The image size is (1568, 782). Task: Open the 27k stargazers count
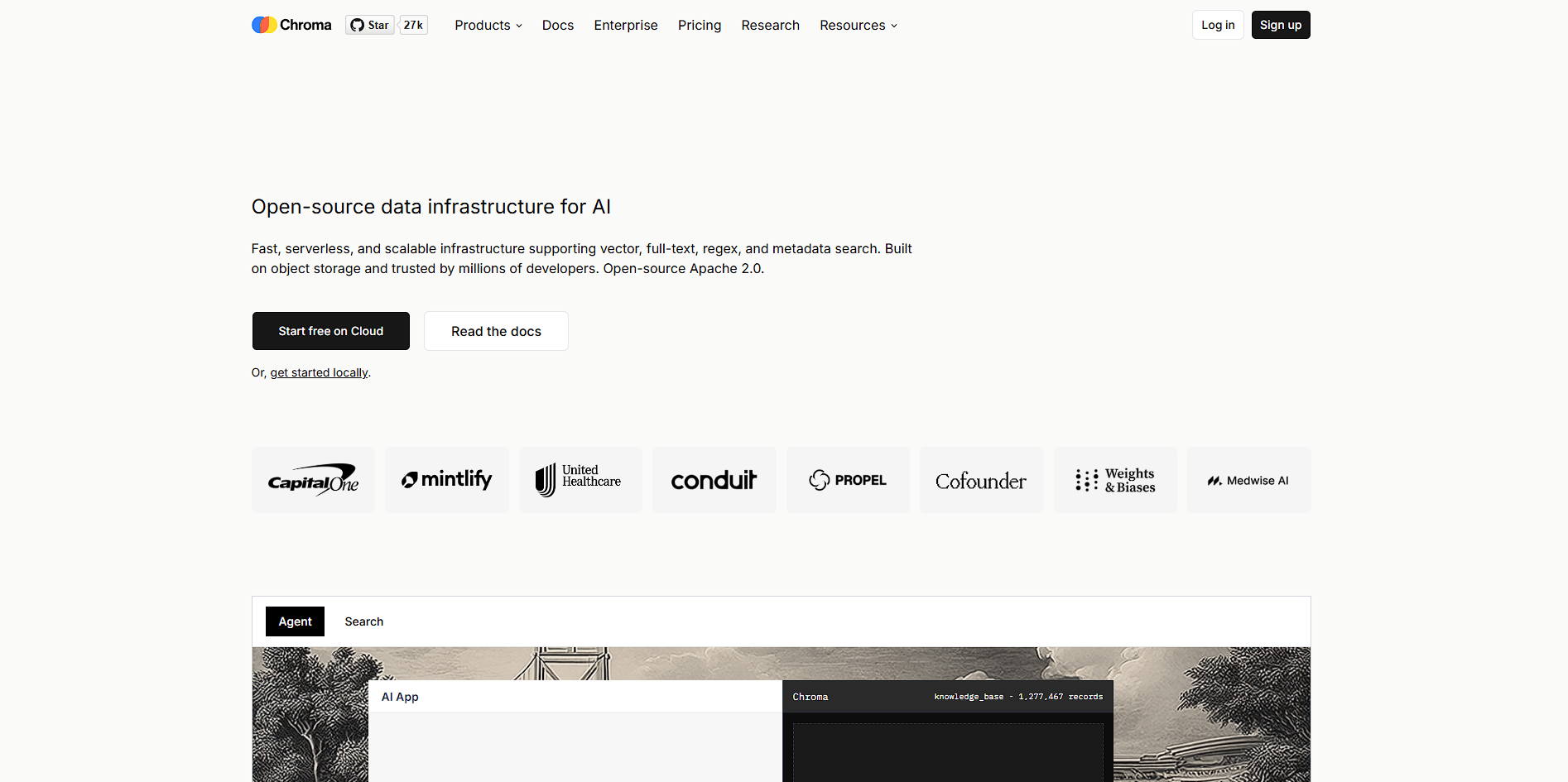click(x=413, y=25)
